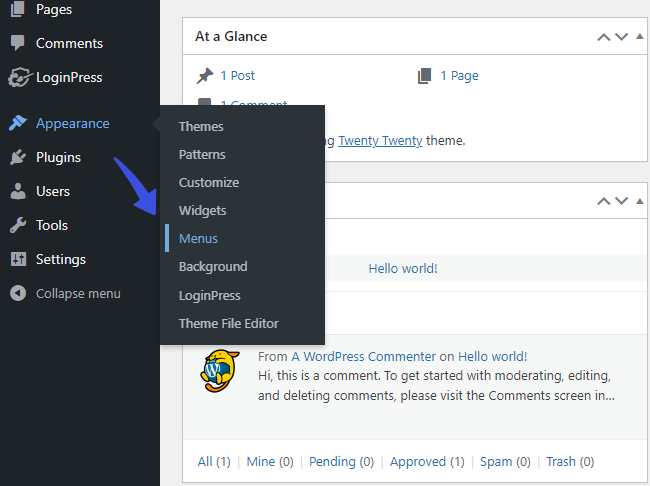Move the Activity panel up arrow
The image size is (650, 486).
click(x=604, y=201)
